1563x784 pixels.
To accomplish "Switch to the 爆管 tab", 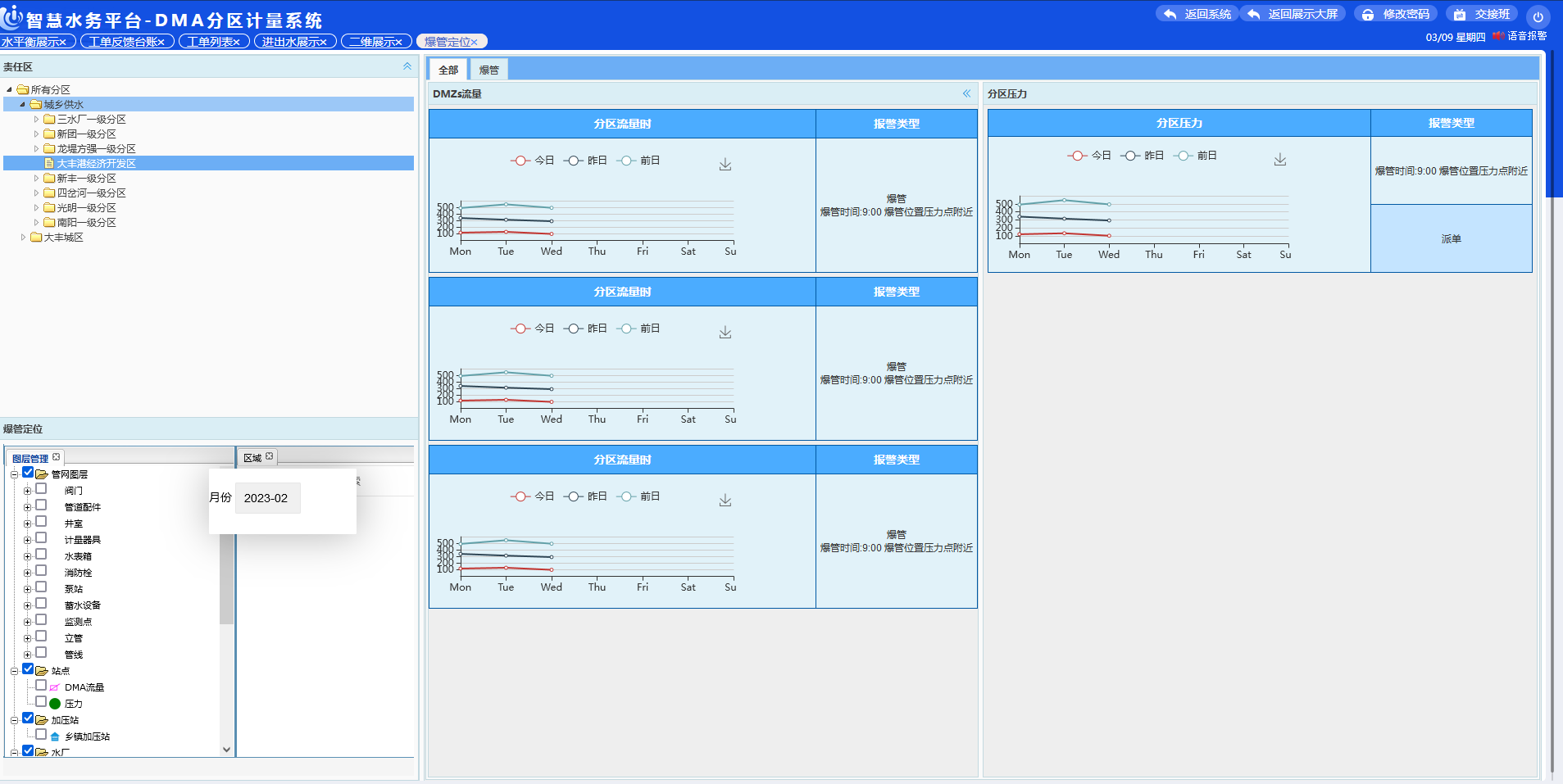I will click(488, 70).
